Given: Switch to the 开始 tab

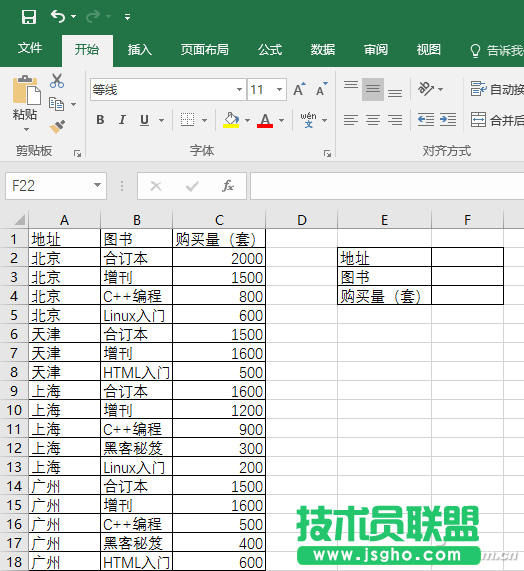Looking at the screenshot, I should click(x=87, y=50).
